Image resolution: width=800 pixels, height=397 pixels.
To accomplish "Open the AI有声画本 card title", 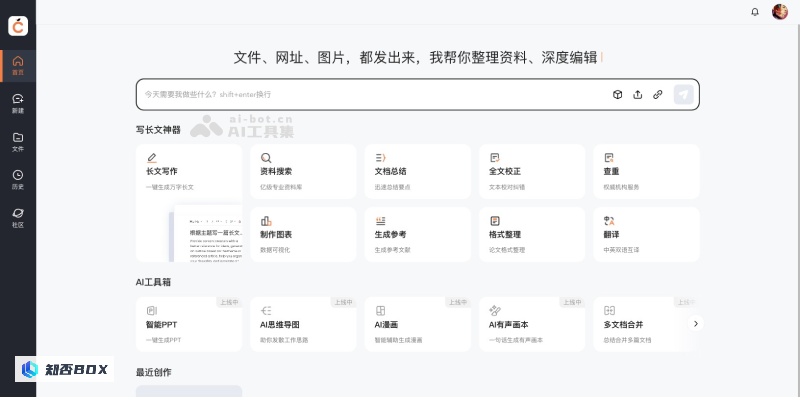I will click(508, 325).
